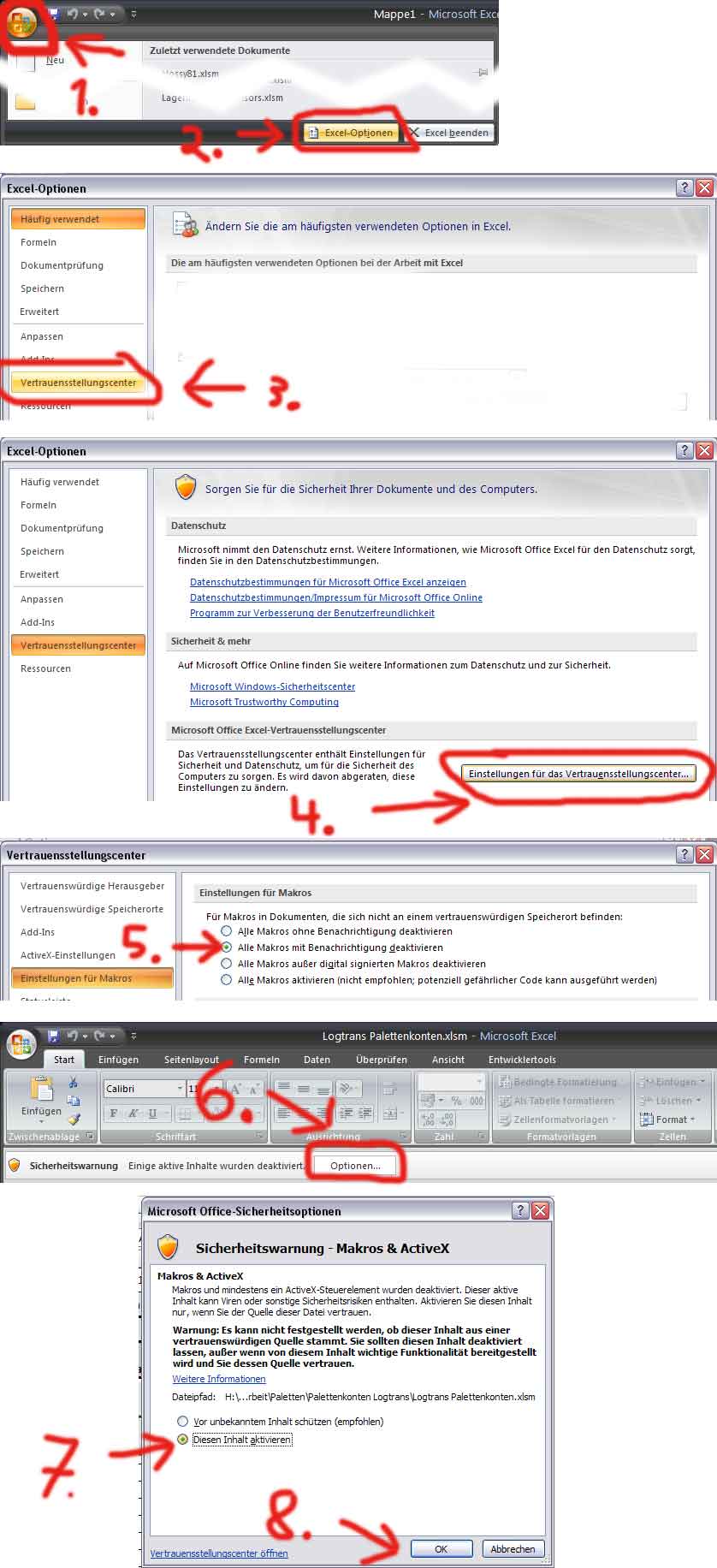
Task: Click the Vertrauensstellungscenter öffnen link
Action: point(219,1553)
